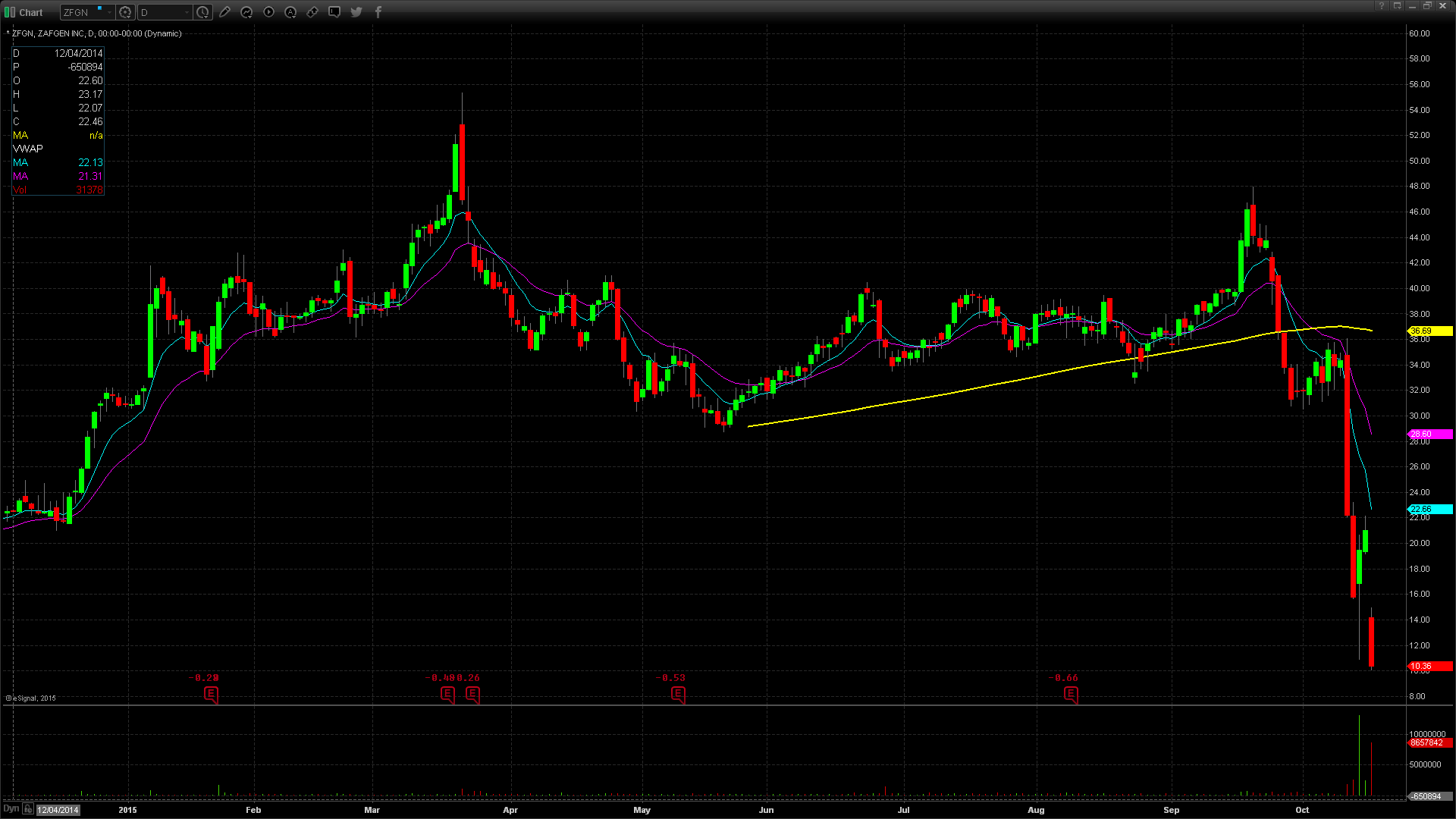Expand the D interval dropdown

coord(187,12)
